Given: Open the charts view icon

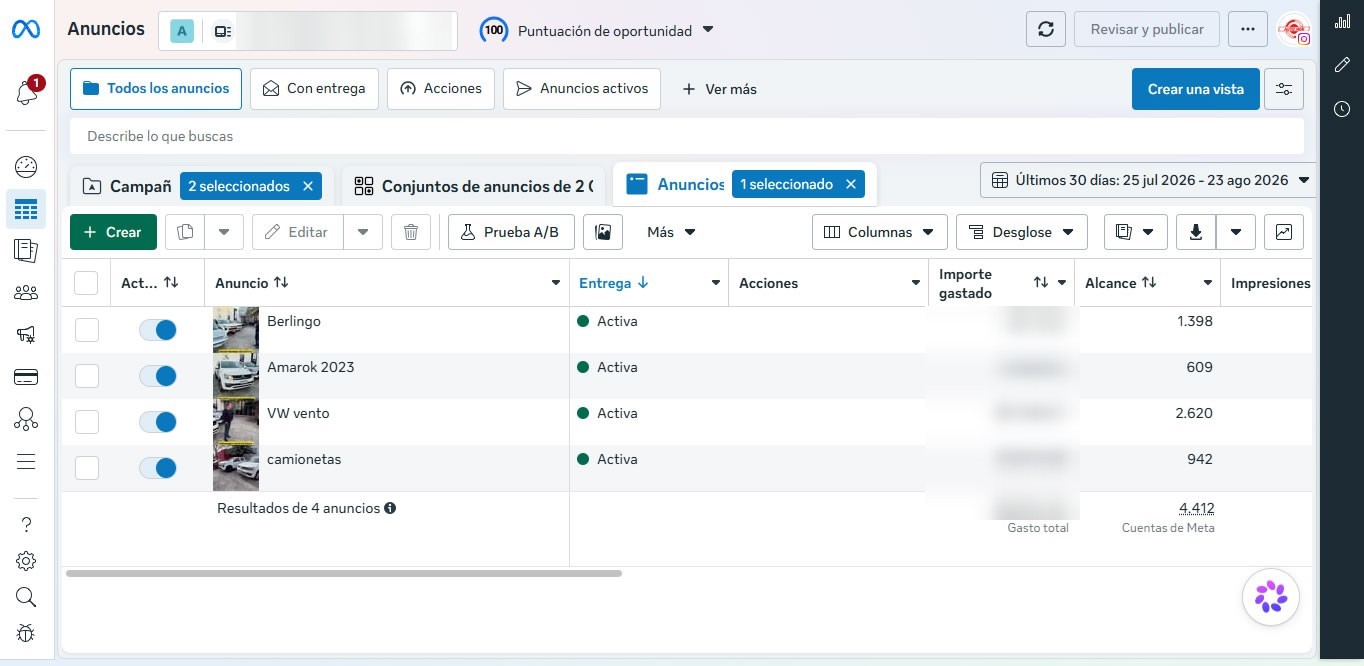Looking at the screenshot, I should click(x=1284, y=232).
